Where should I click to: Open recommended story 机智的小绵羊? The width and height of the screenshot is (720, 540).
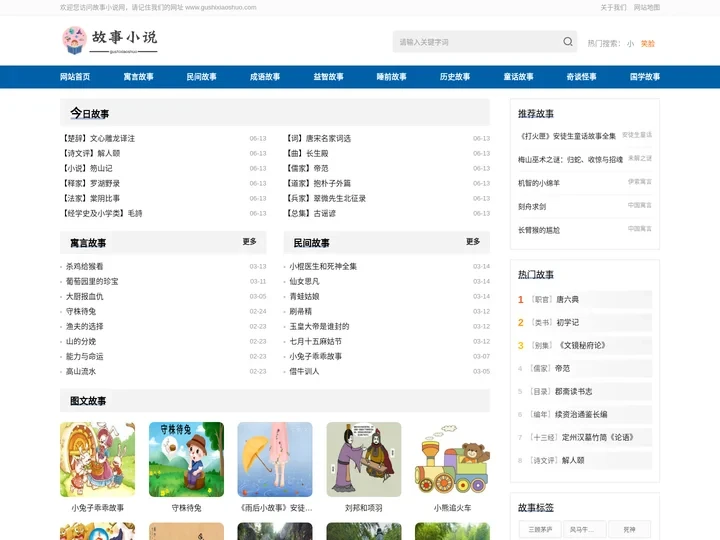(x=539, y=183)
